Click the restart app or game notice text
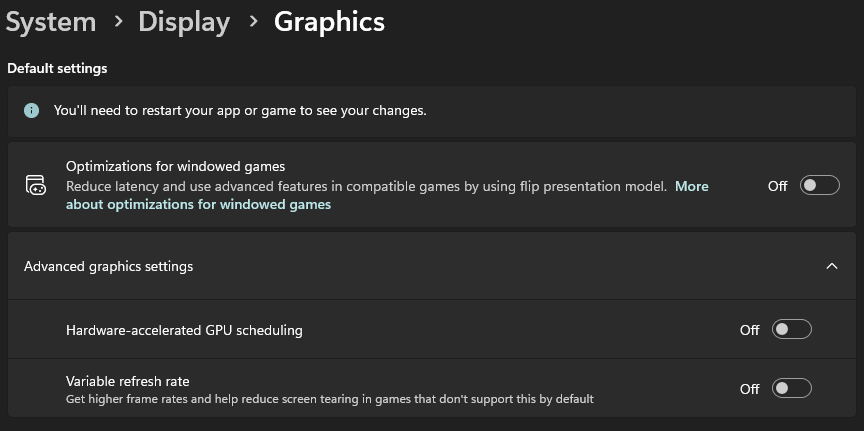 [x=240, y=110]
